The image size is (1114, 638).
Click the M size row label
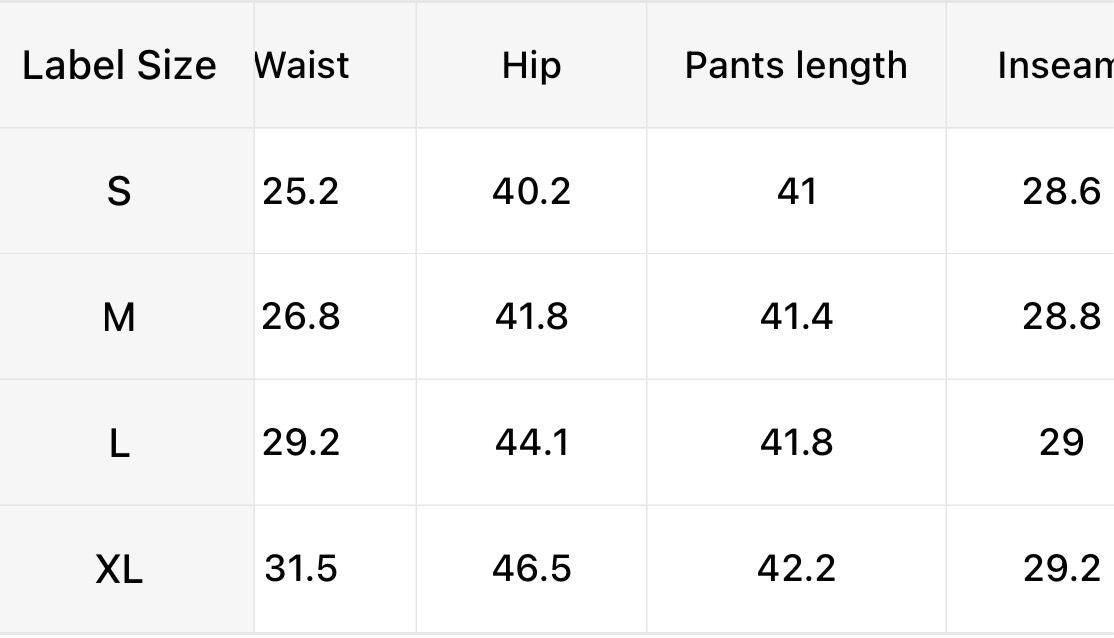pos(119,317)
